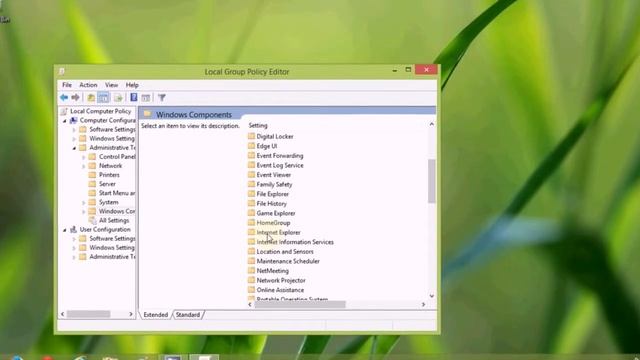Select the Network Projector entry
This screenshot has height=360, width=640.
[281, 280]
